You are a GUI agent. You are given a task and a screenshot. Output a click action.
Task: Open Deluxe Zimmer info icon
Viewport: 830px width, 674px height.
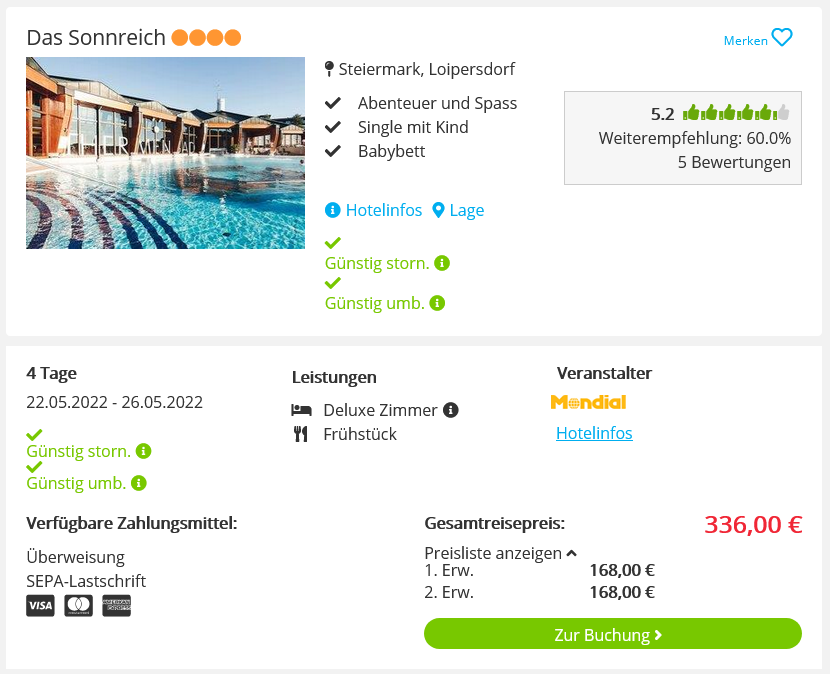[x=451, y=410]
